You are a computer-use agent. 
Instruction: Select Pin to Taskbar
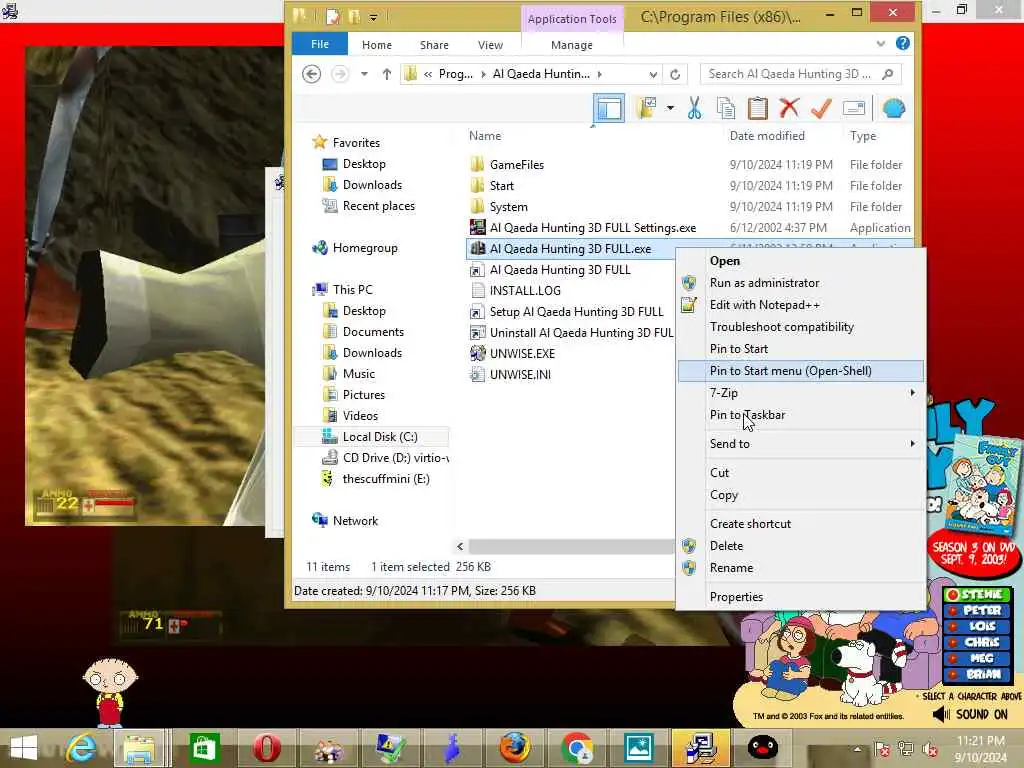click(x=801, y=415)
